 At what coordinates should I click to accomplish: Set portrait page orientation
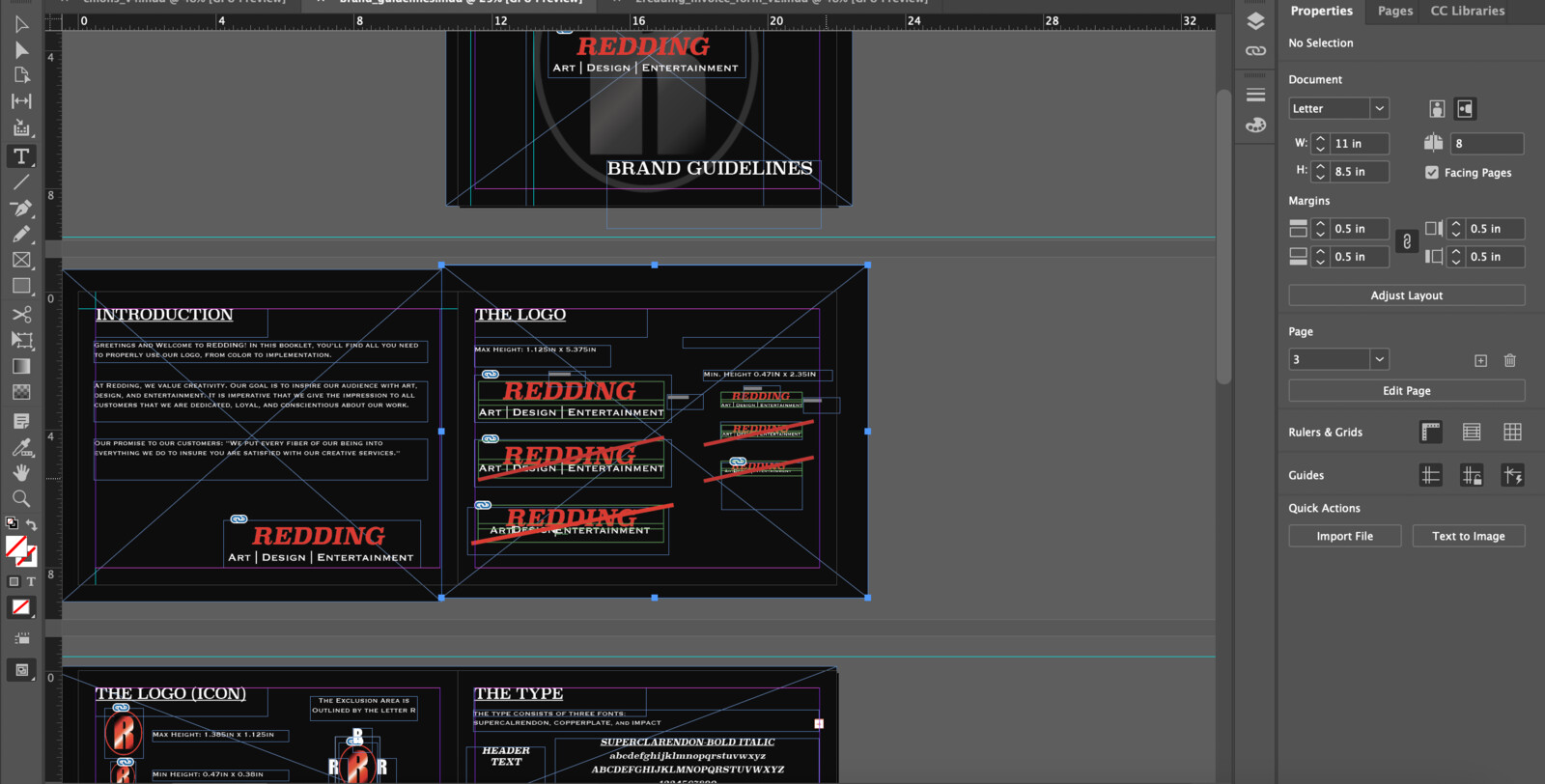pos(1437,109)
